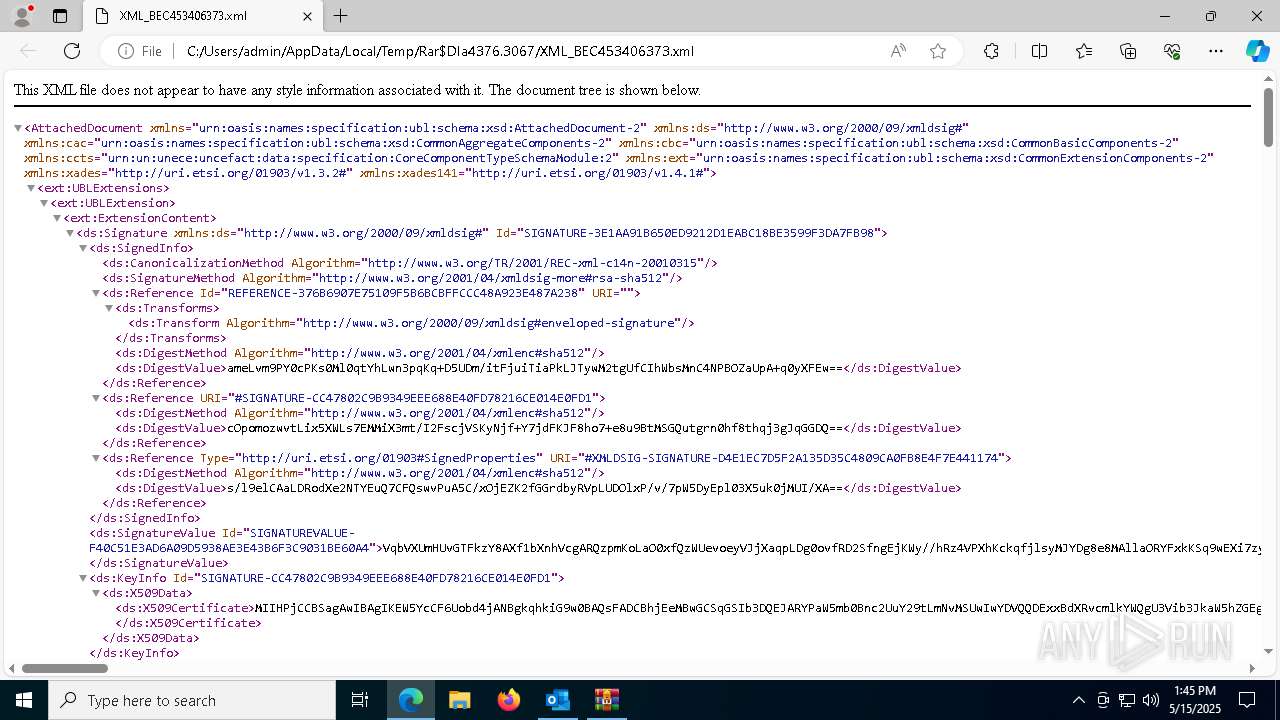
Task: Open the notification center
Action: [1247, 700]
